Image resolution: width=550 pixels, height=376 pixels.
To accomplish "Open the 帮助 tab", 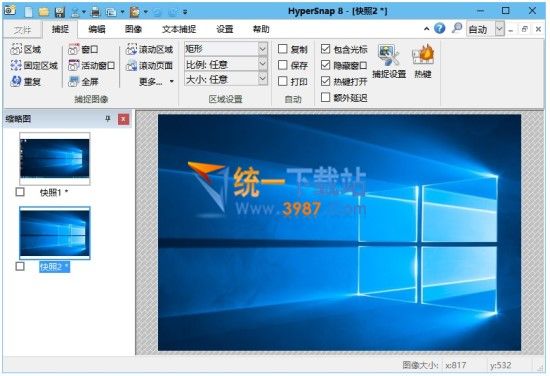I will pyautogui.click(x=261, y=29).
